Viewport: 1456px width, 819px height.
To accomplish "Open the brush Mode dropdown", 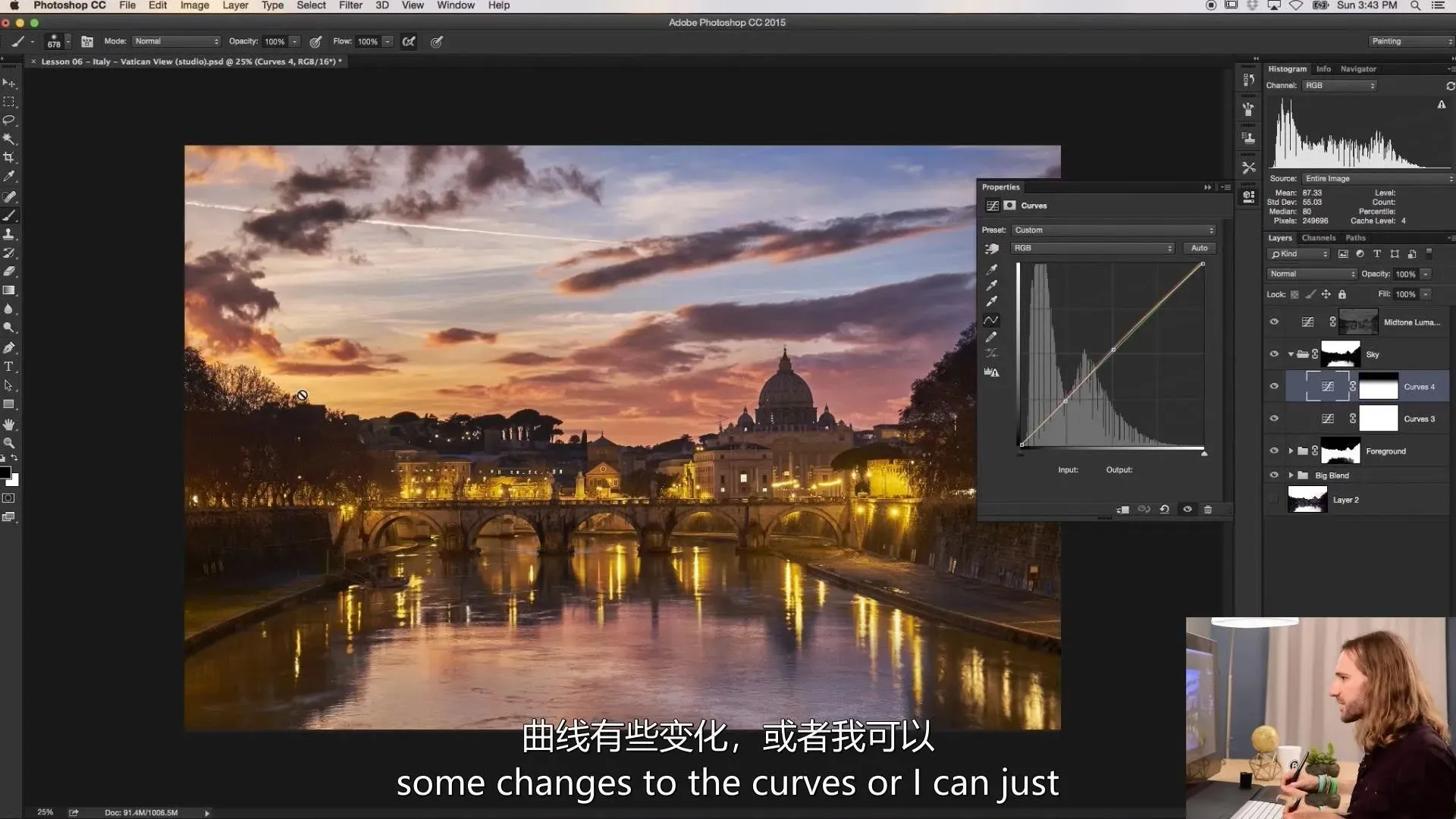I will coord(176,42).
